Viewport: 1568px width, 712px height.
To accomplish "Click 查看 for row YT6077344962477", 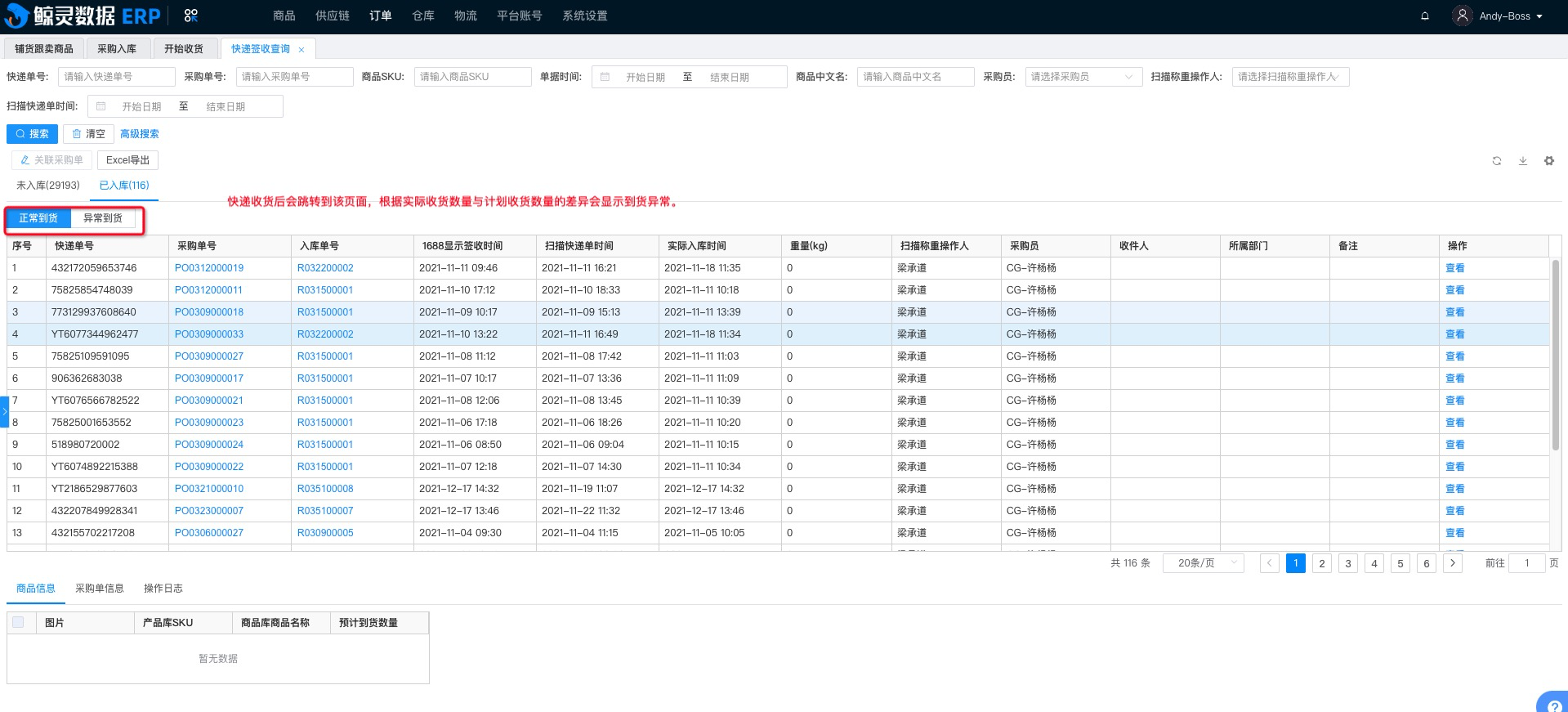I will 1454,334.
